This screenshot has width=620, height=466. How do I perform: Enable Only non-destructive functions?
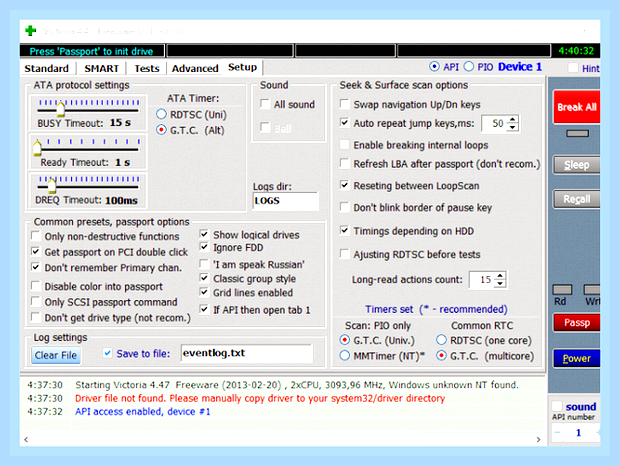pyautogui.click(x=36, y=236)
